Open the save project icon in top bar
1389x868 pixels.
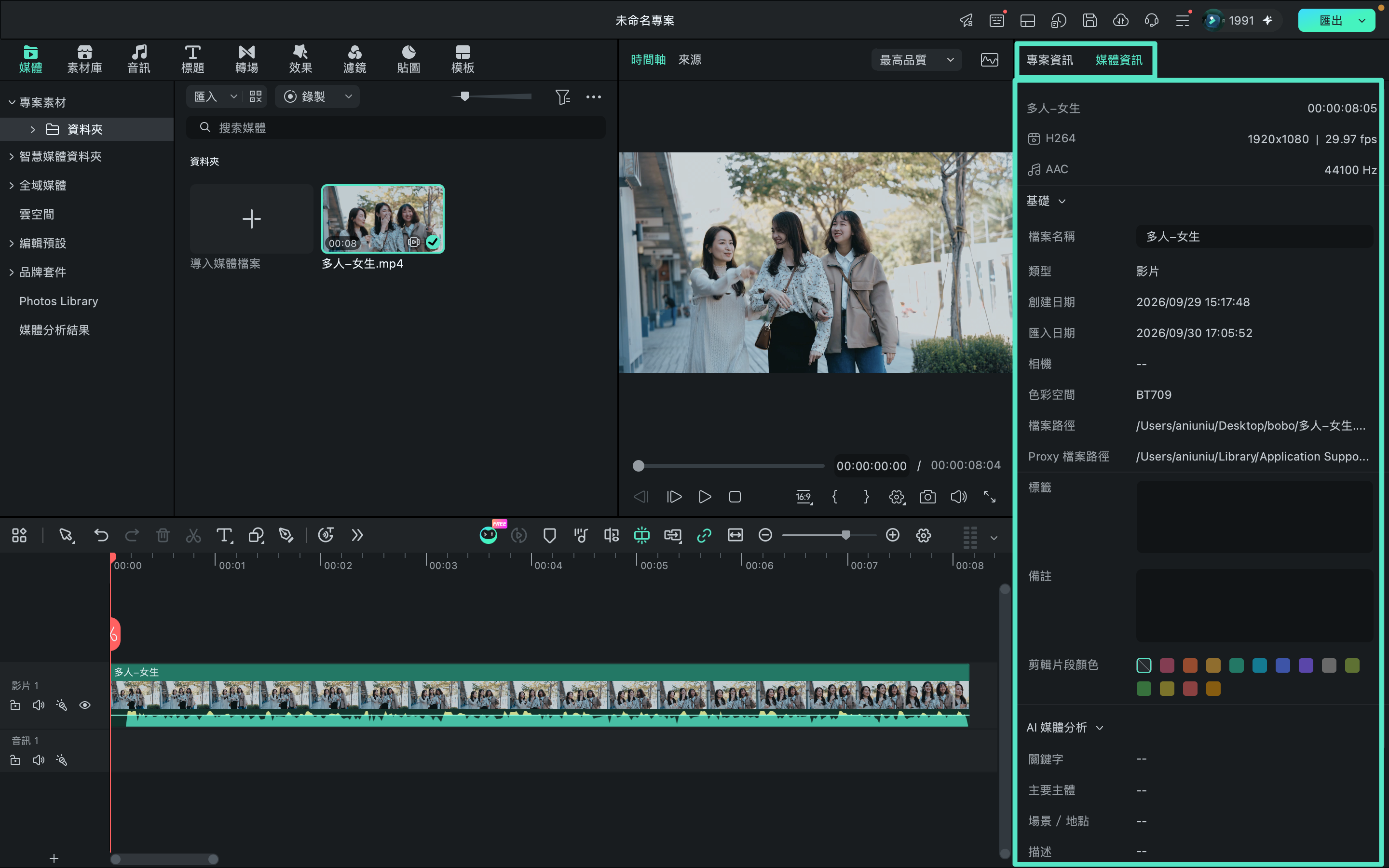1089,21
